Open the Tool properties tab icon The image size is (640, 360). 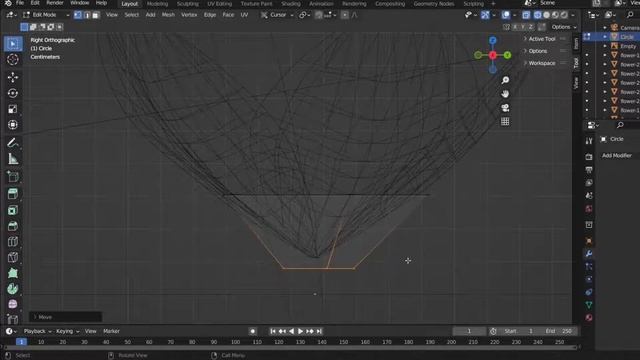[589, 141]
